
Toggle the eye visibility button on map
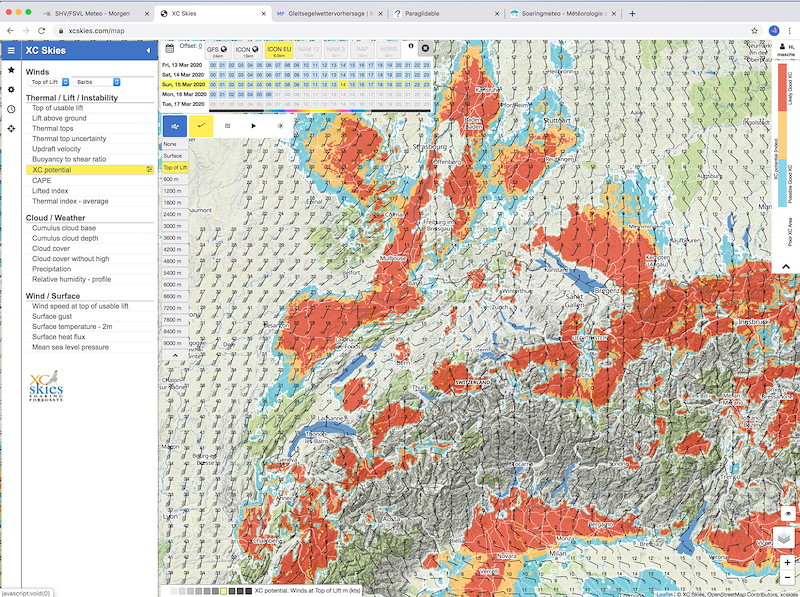pyautogui.click(x=787, y=513)
